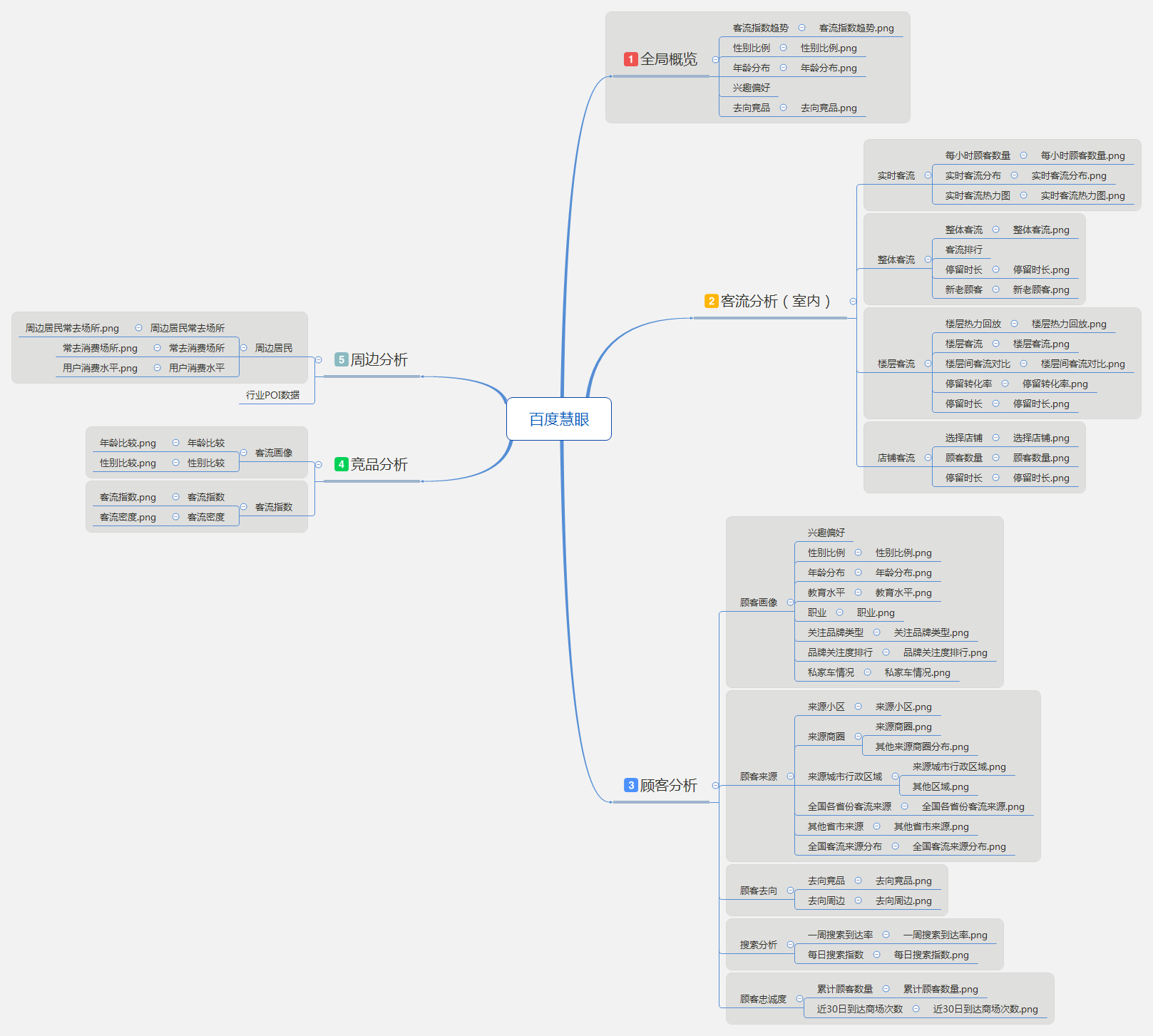Collapse the 每小时顾客数量 node toggle
1153x1036 pixels.
[1023, 155]
